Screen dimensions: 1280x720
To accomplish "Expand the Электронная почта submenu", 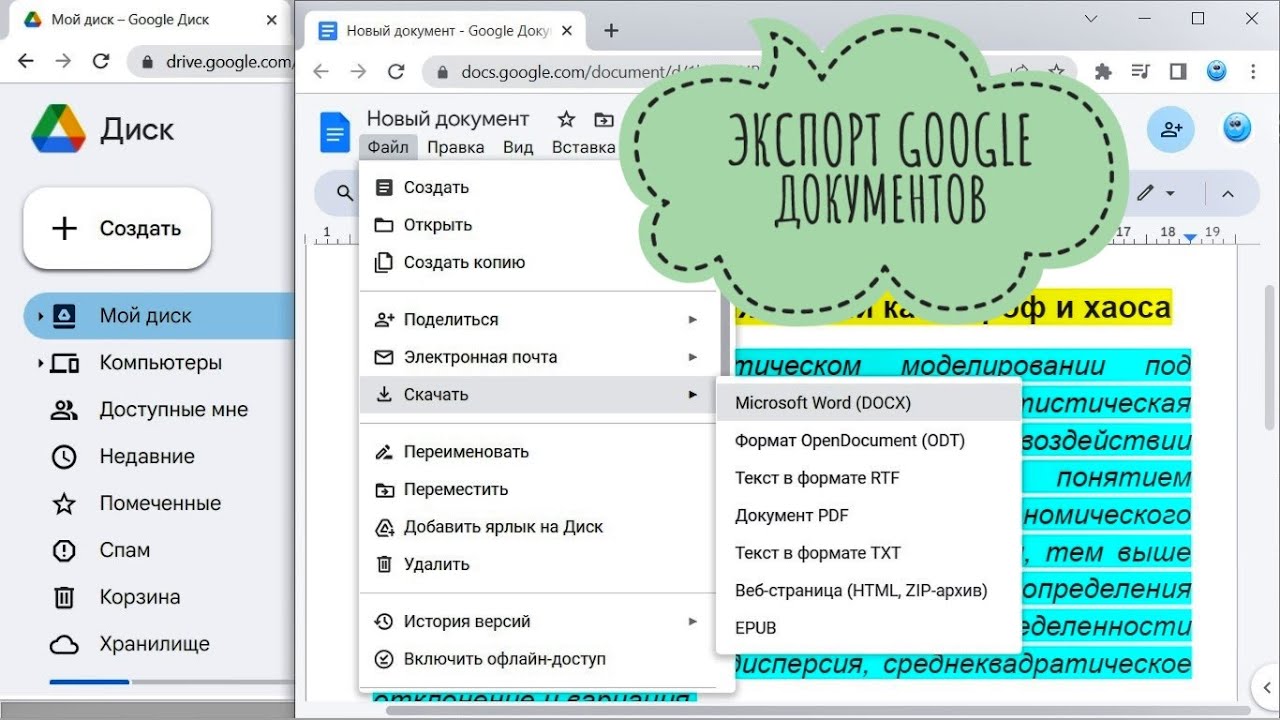I will pos(539,357).
